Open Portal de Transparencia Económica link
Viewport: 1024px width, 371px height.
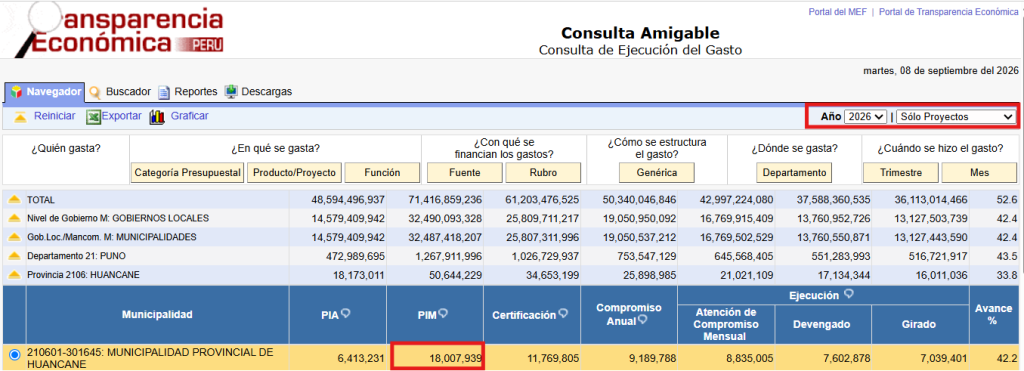949,12
